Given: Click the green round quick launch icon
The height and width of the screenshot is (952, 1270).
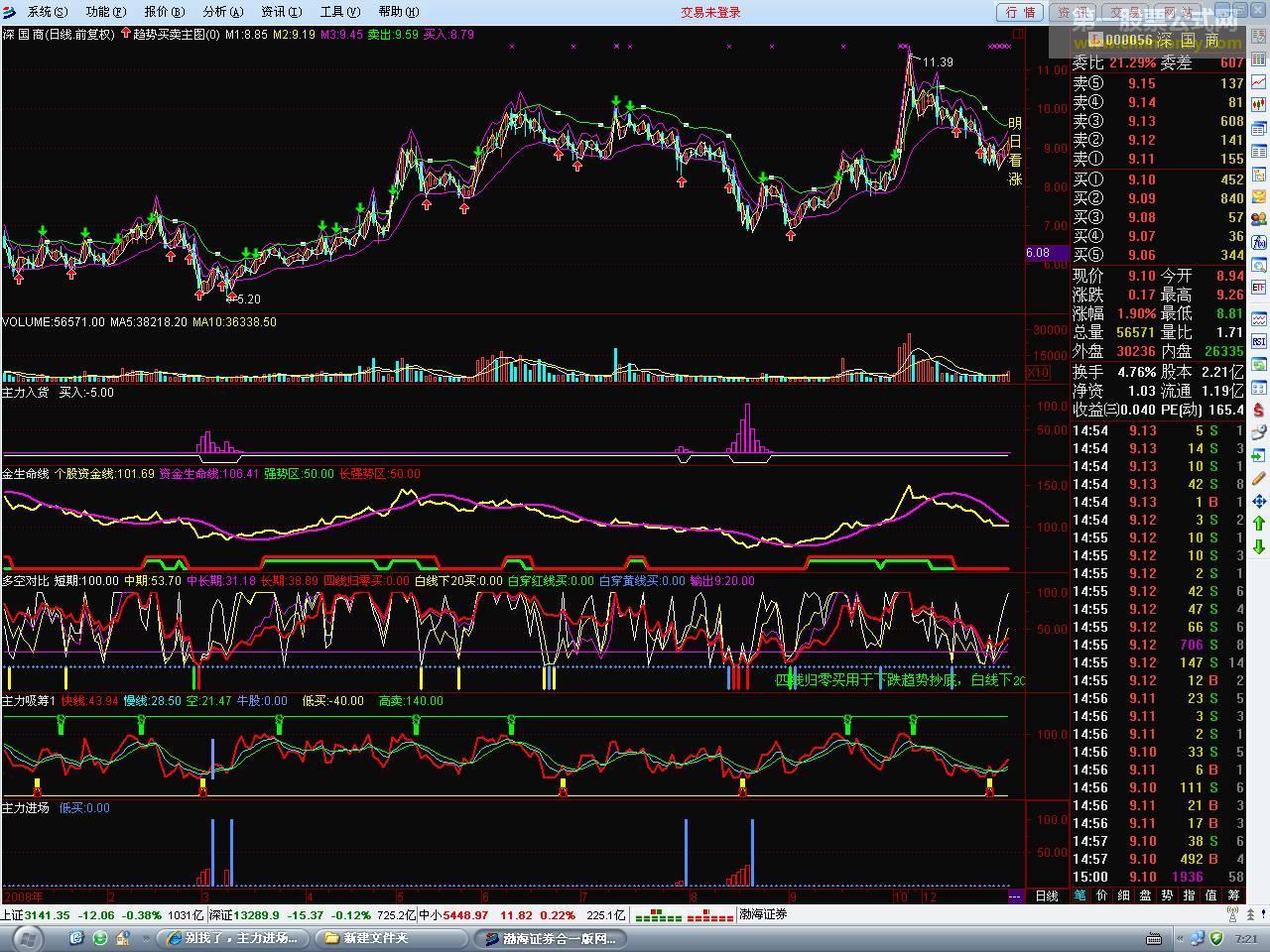Looking at the screenshot, I should coord(100,937).
